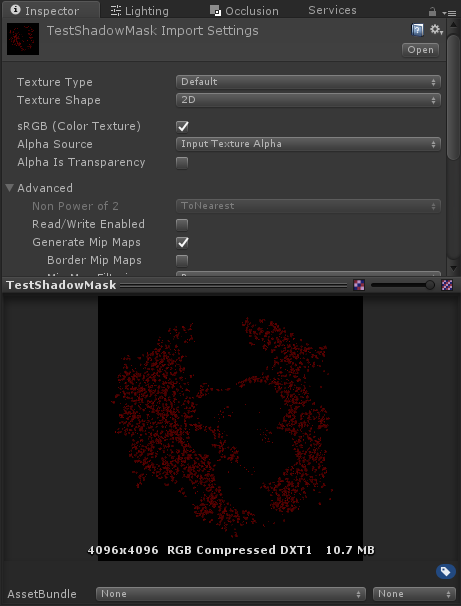
Task: Enable the Read/Write Enabled checkbox
Action: tap(182, 225)
